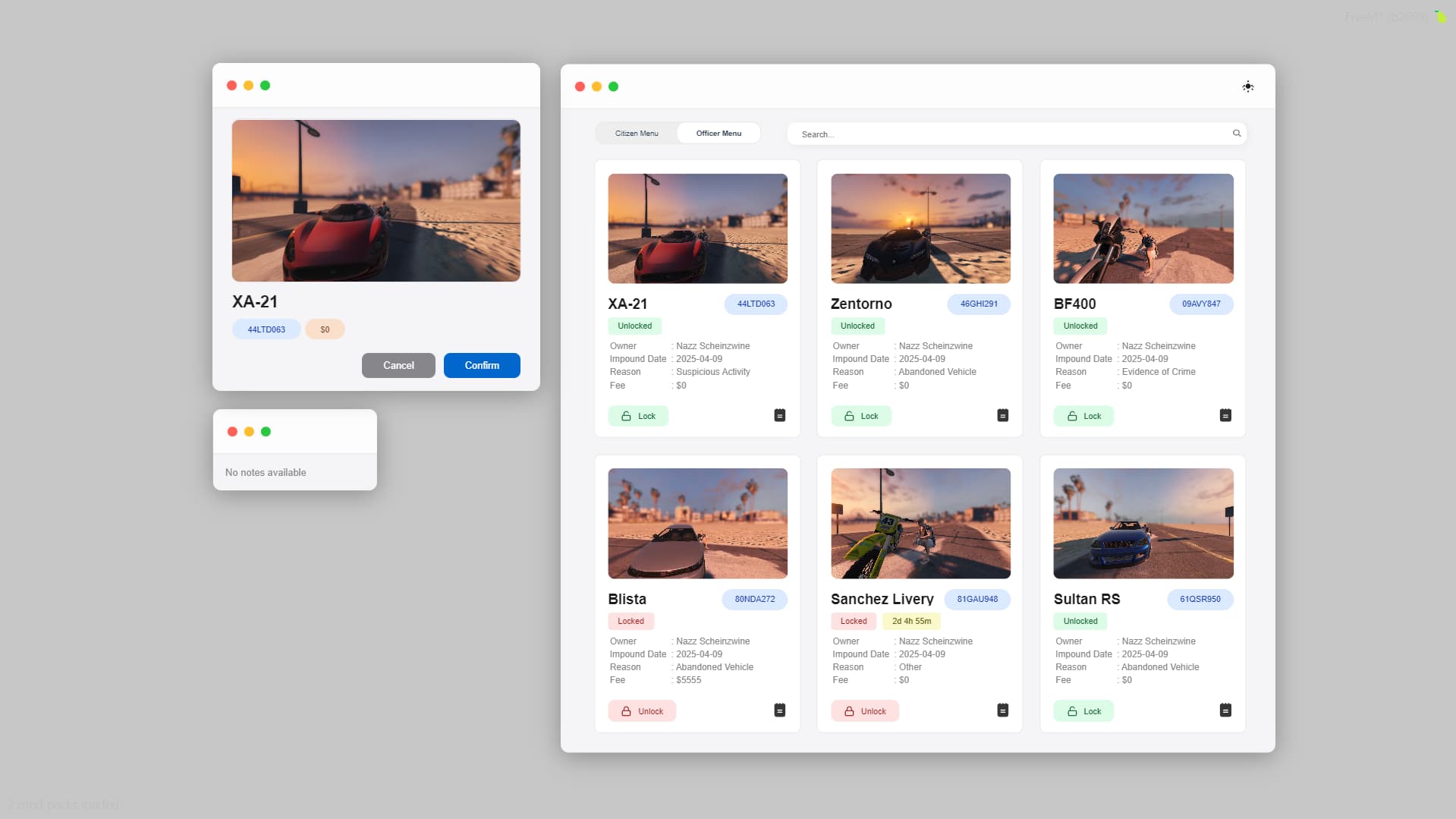Click the Sultan RS thumbnail image
The height and width of the screenshot is (819, 1456).
1143,524
